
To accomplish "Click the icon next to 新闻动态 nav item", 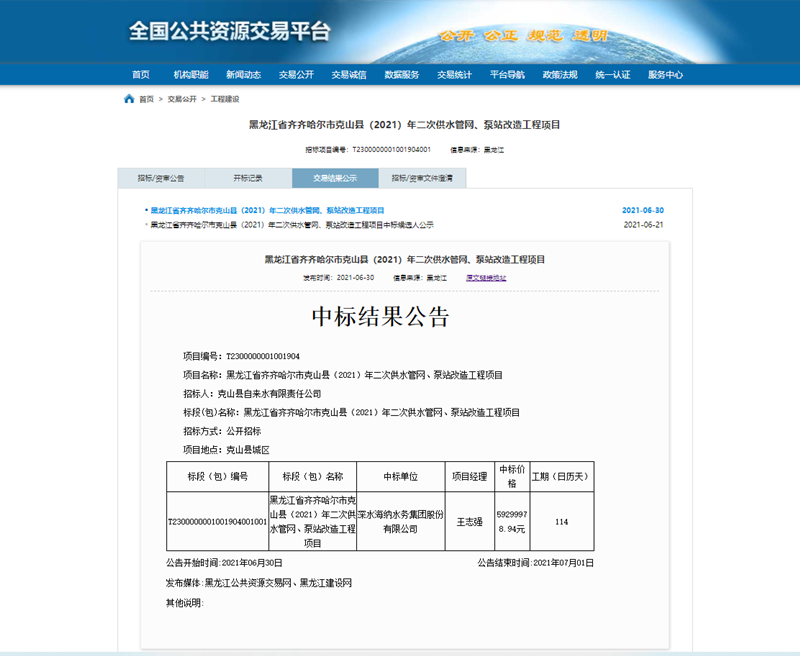I will tap(242, 73).
